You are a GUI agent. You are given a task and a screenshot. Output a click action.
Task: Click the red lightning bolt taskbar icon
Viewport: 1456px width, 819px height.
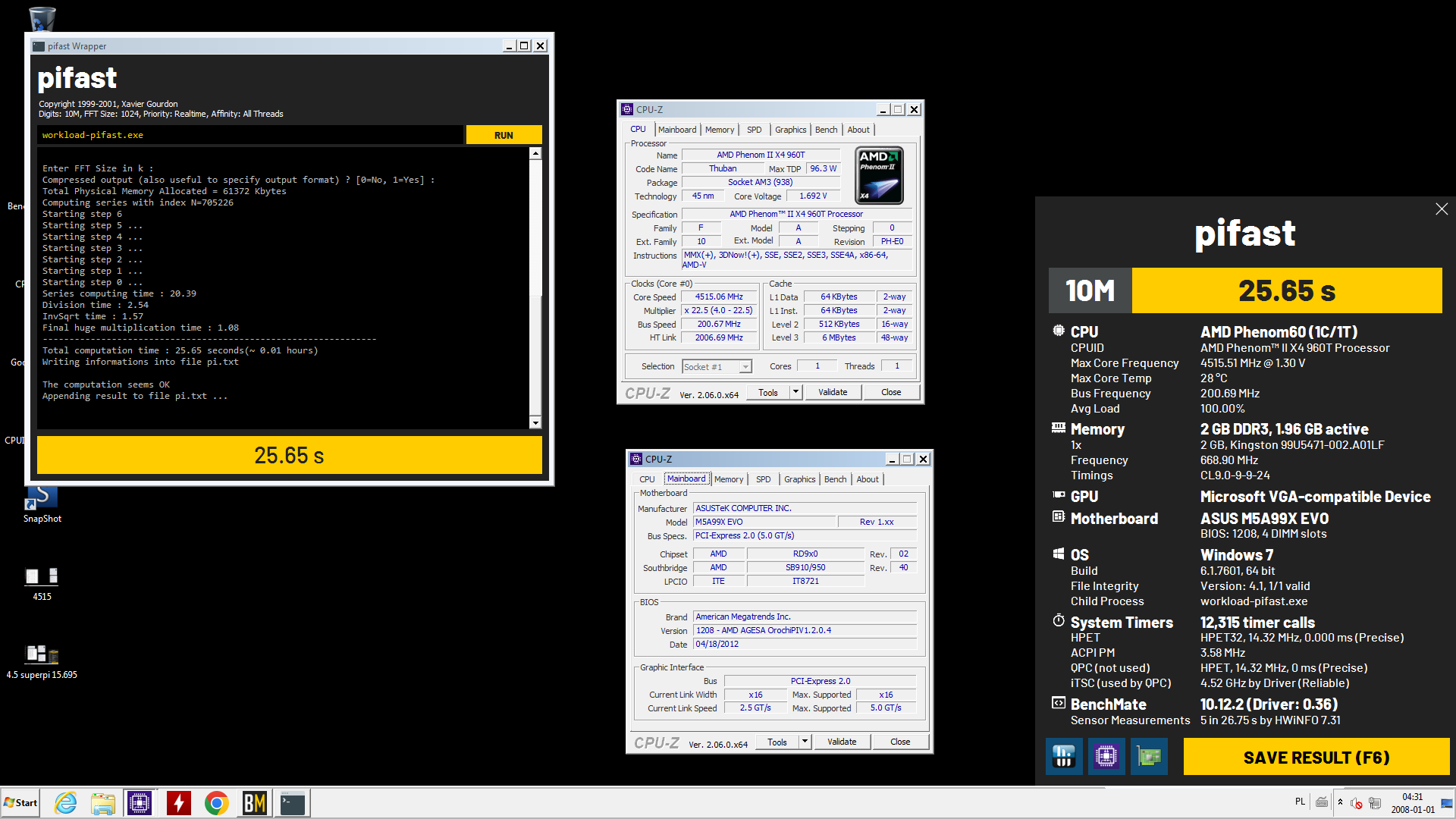tap(178, 803)
